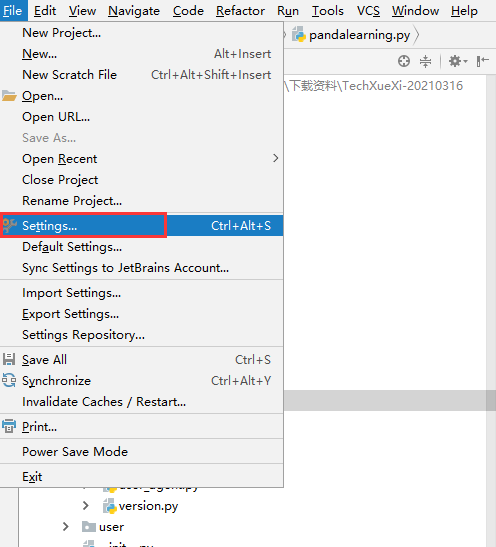Expand the Open Recent submenu arrow
Viewport: 496px width, 547px height.
[276, 158]
